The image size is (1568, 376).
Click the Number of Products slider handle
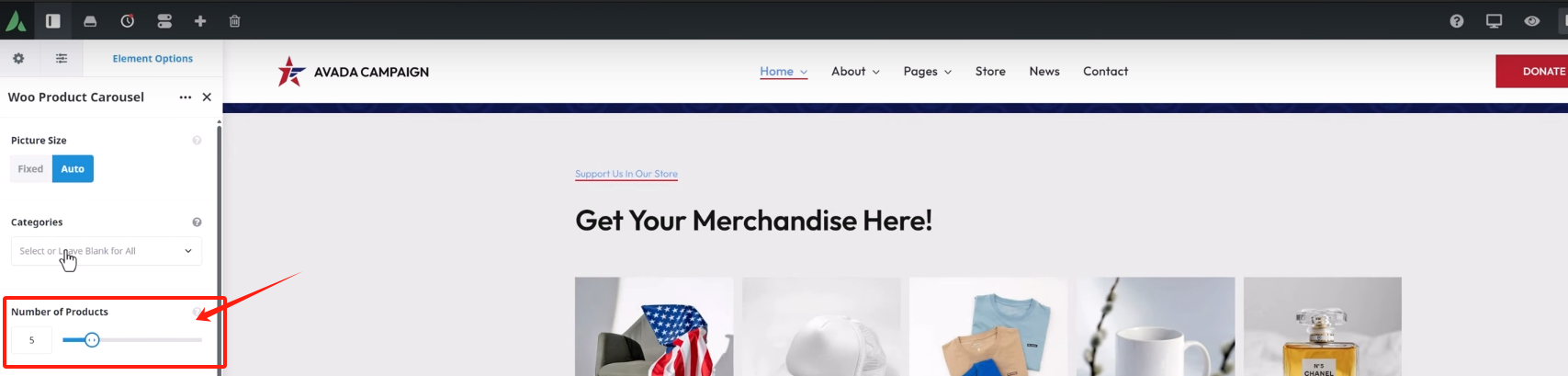[x=92, y=340]
